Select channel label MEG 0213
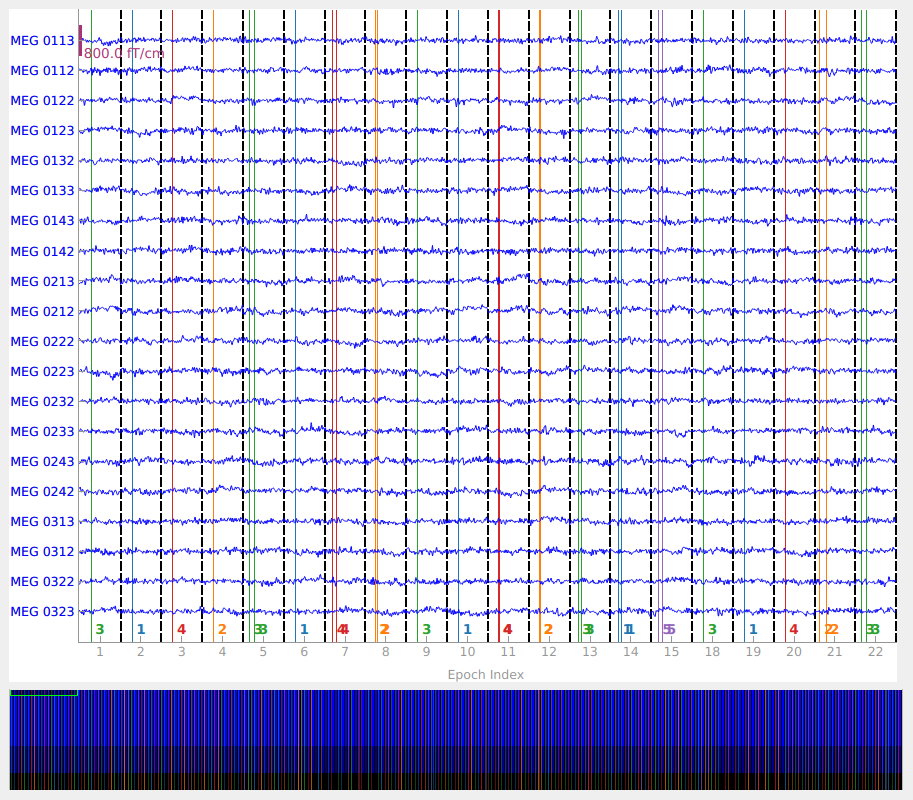 click(x=43, y=282)
